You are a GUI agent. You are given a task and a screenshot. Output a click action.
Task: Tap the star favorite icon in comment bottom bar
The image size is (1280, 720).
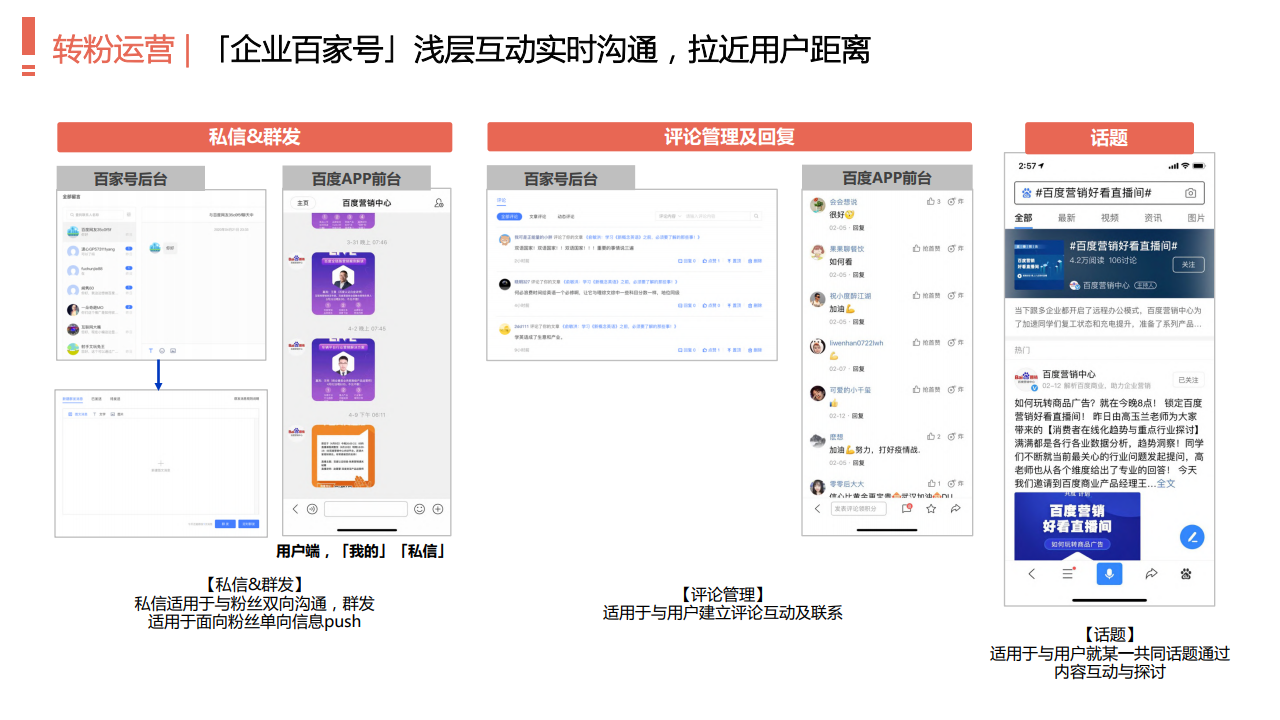tap(931, 509)
